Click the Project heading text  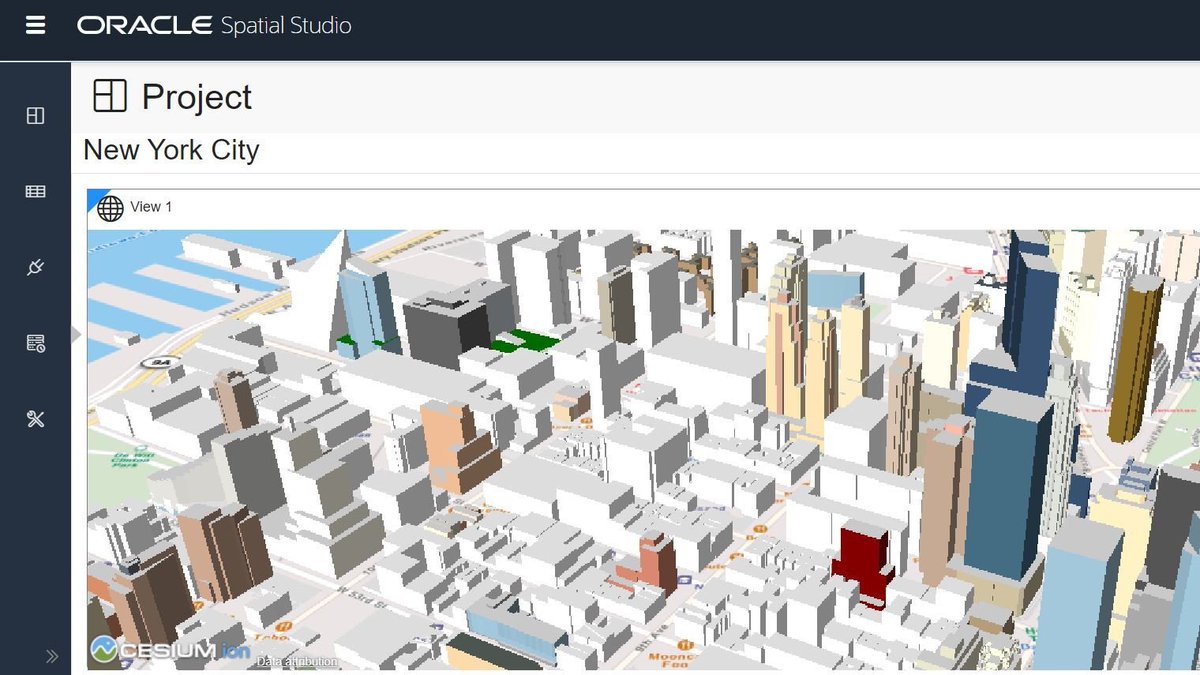point(197,96)
